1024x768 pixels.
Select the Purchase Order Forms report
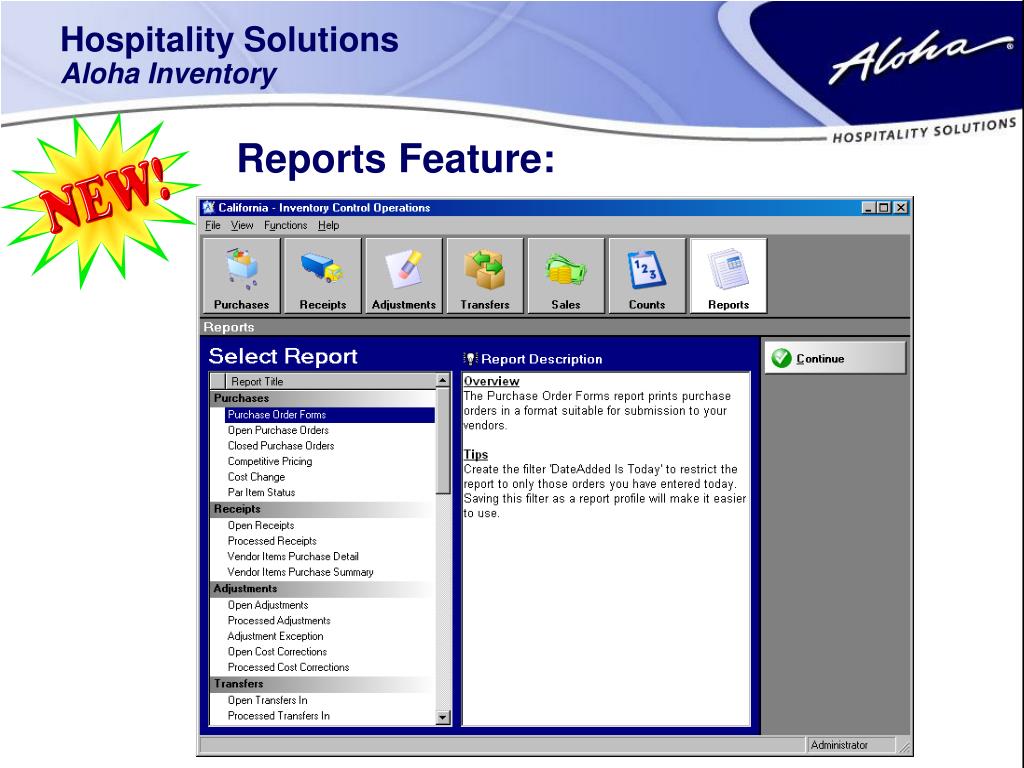coord(330,415)
